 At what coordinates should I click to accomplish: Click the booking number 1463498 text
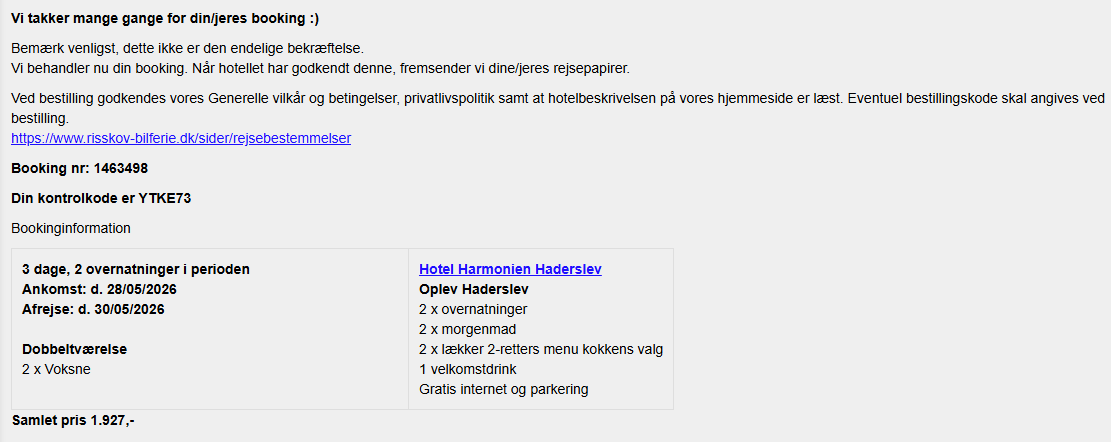(x=79, y=168)
